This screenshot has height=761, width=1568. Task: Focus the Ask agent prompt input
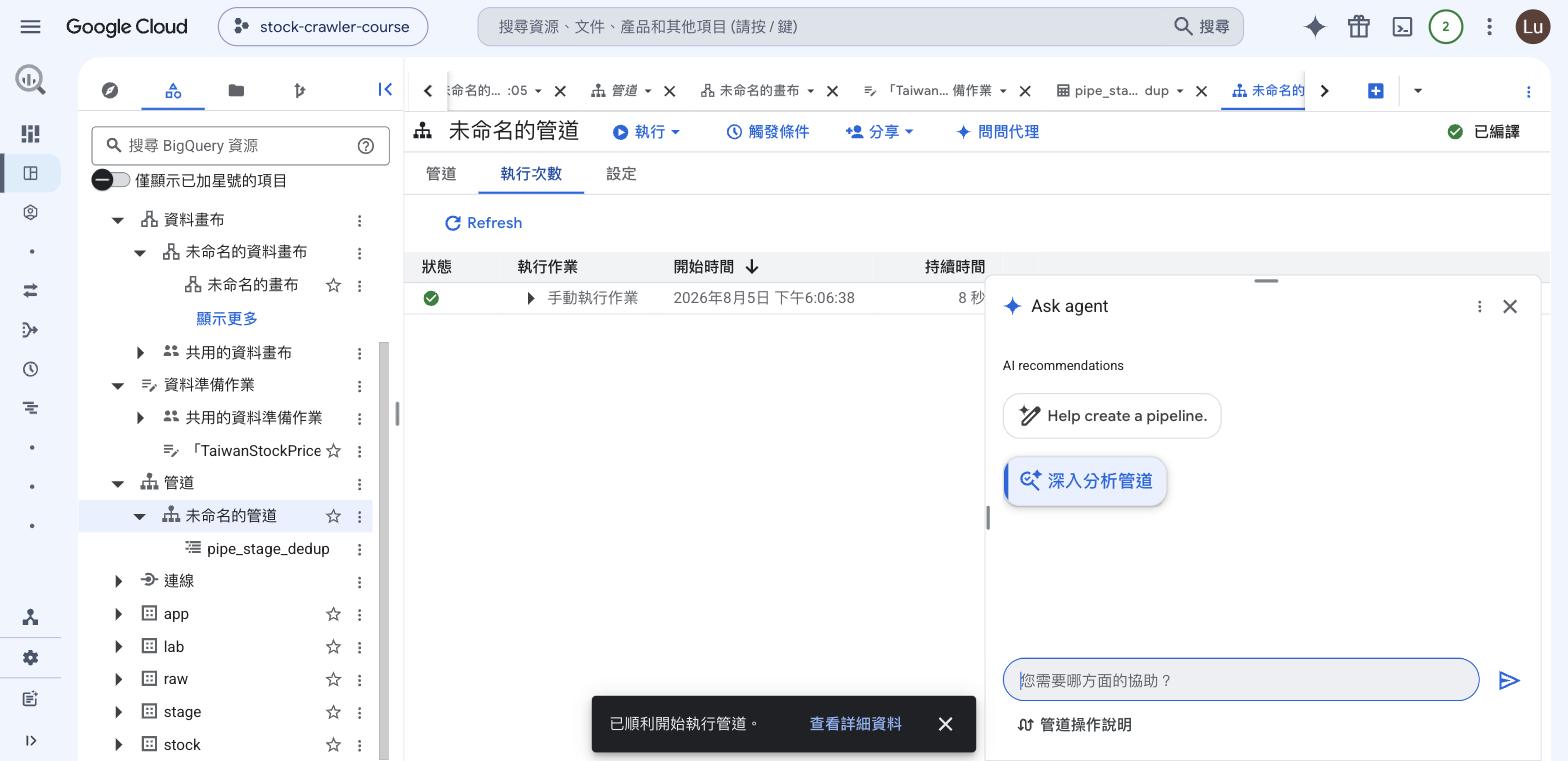point(1241,680)
